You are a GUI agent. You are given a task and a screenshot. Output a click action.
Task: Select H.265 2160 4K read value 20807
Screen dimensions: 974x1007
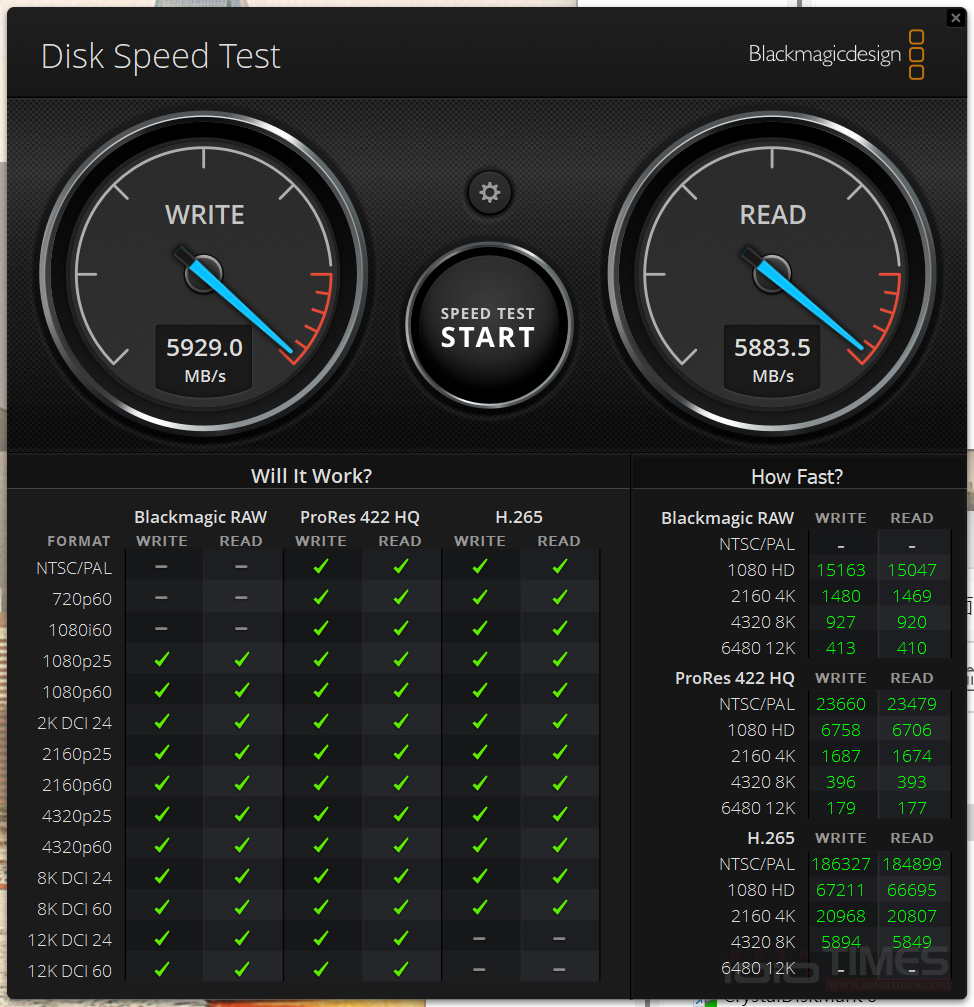click(912, 916)
